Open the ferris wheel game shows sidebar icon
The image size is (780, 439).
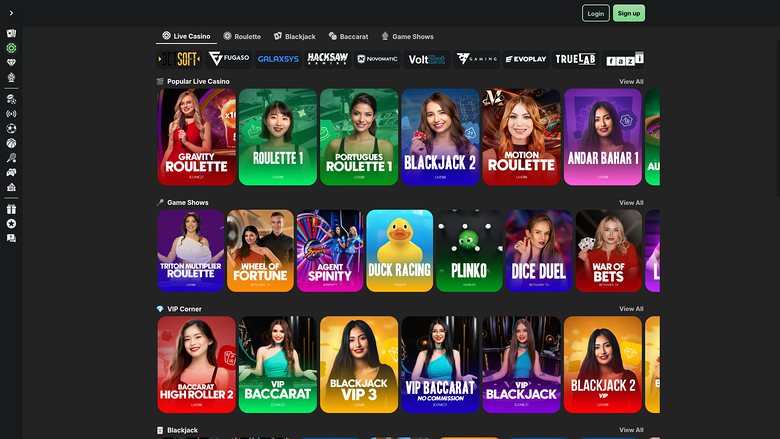(x=11, y=77)
